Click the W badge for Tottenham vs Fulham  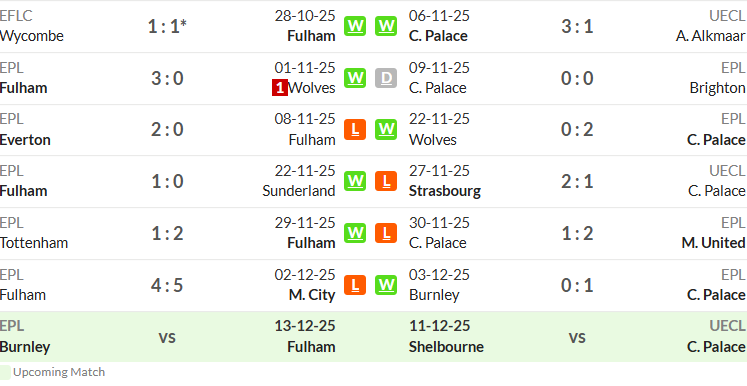(x=355, y=233)
